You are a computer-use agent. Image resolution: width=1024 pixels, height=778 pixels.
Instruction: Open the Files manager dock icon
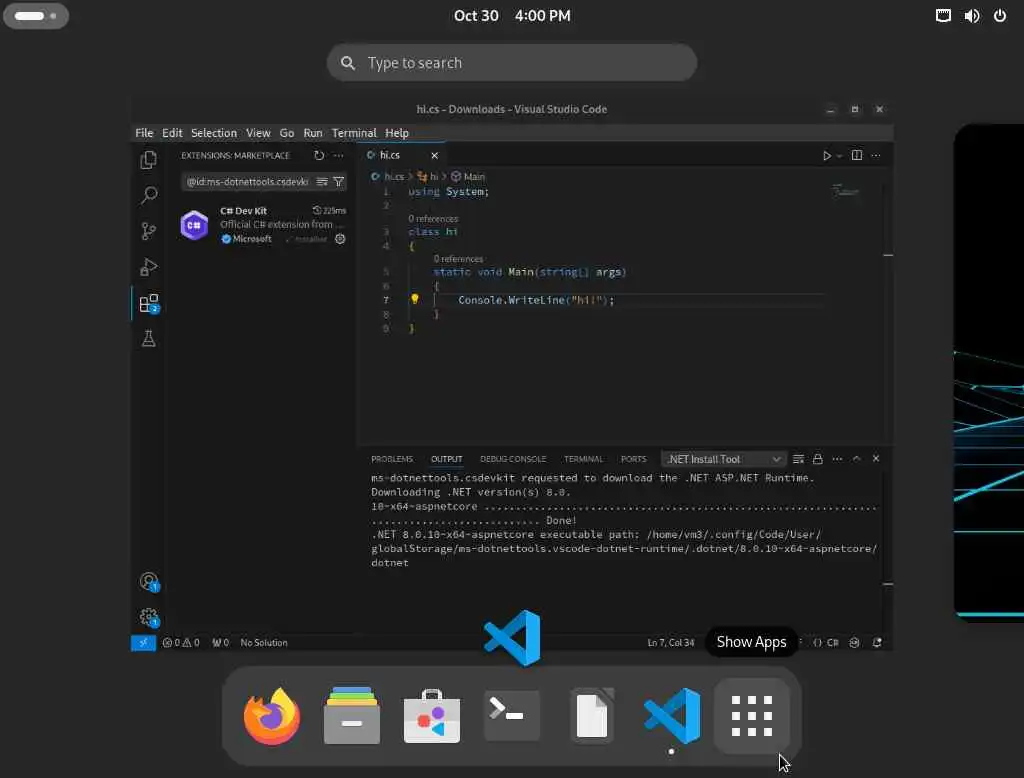[352, 717]
